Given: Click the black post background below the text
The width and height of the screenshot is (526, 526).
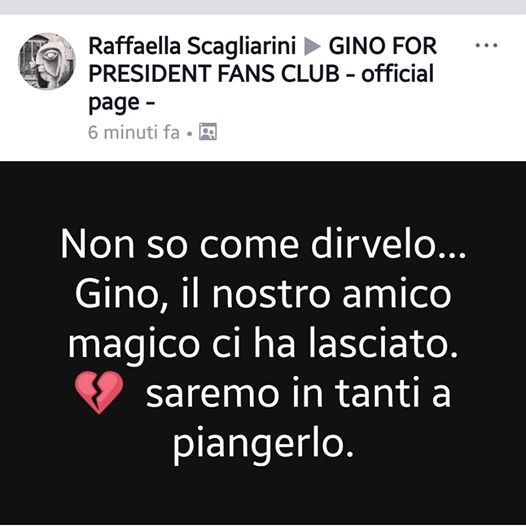Looking at the screenshot, I should coord(263,496).
